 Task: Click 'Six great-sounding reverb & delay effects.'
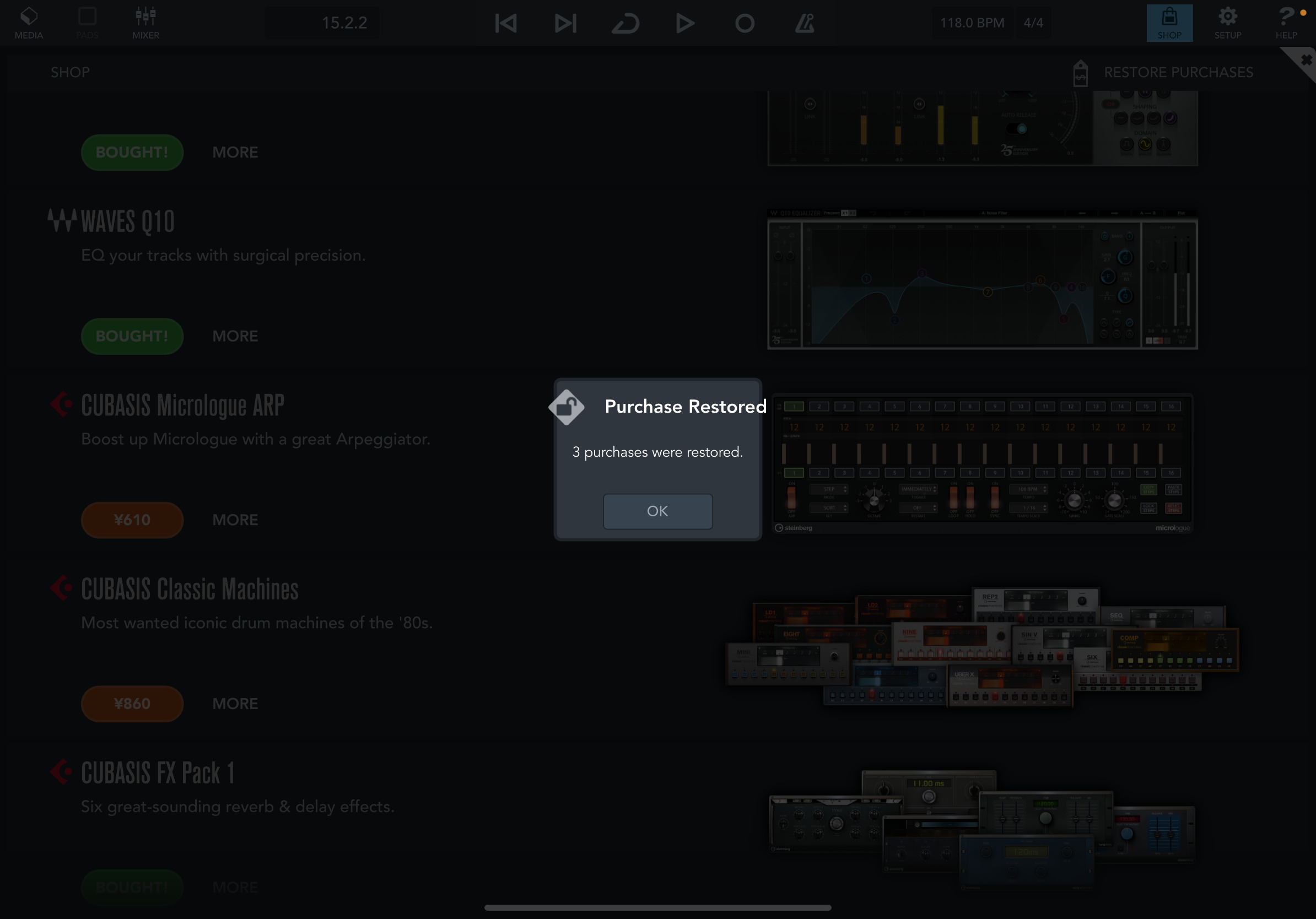[x=238, y=807]
